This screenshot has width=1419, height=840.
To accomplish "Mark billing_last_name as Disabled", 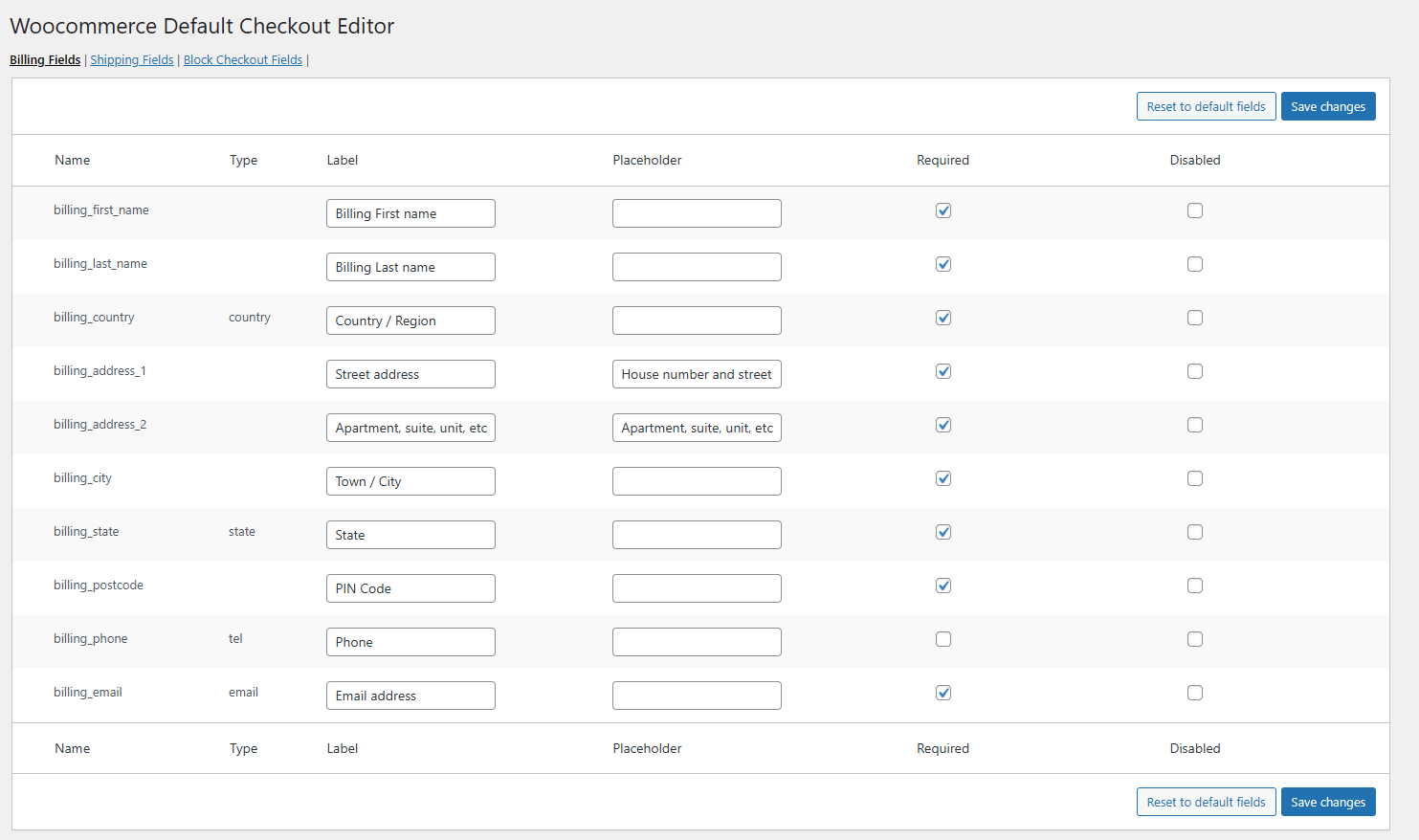I will (1195, 264).
